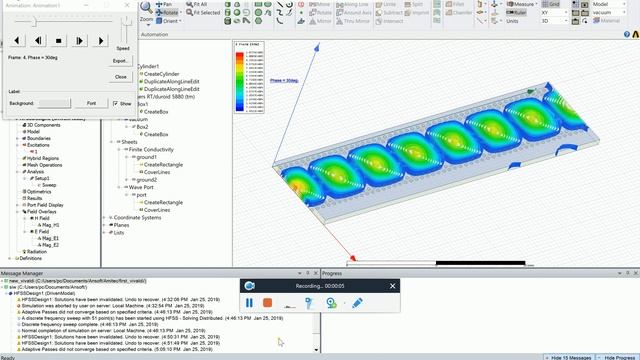Click the Thru Mirror duplicate tool
The width and height of the screenshot is (640, 360).
353,21
